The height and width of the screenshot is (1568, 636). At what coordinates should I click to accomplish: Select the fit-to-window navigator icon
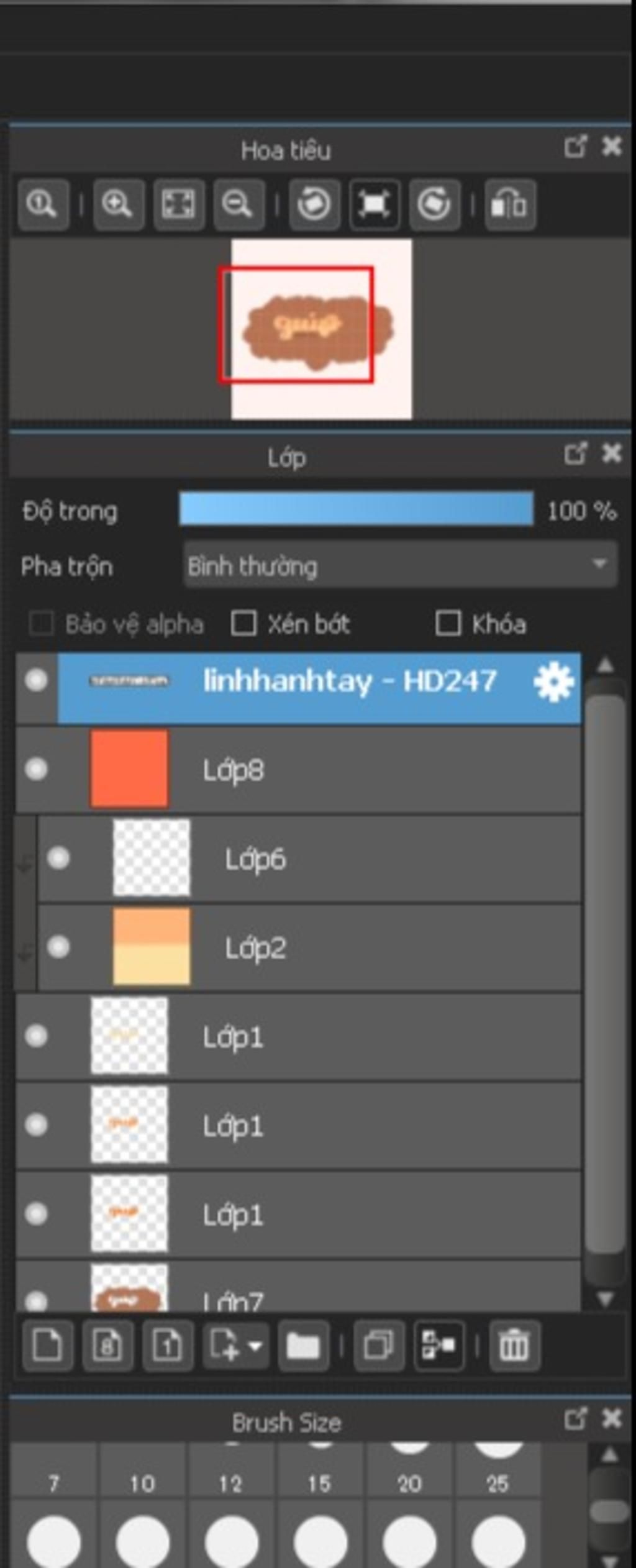coord(178,204)
